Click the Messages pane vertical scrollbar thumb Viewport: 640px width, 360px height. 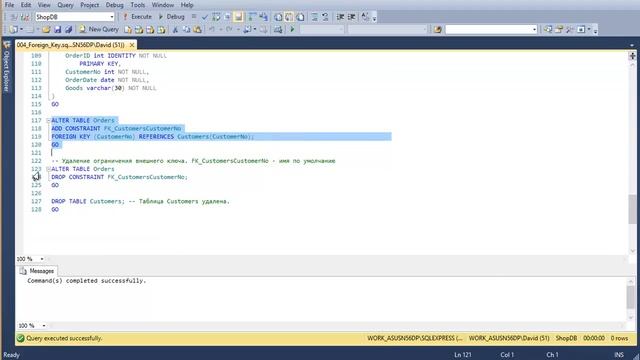click(631, 297)
